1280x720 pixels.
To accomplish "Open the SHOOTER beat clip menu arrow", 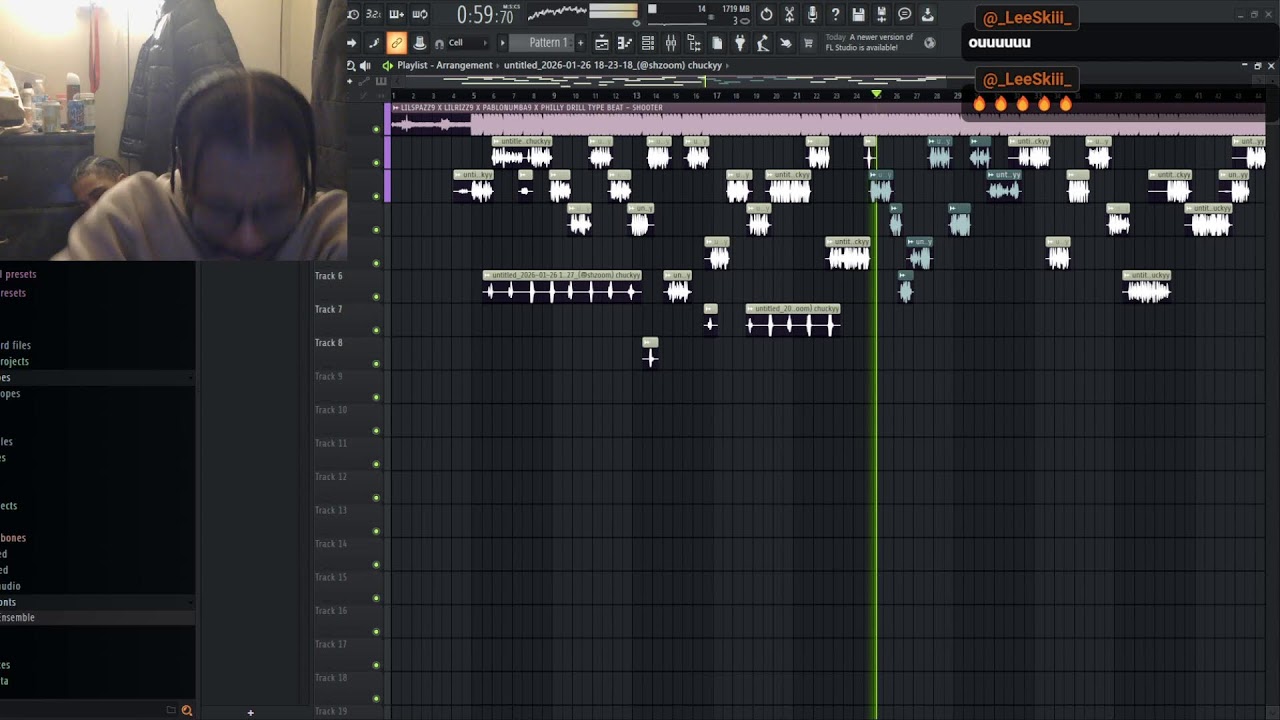I will coord(396,108).
